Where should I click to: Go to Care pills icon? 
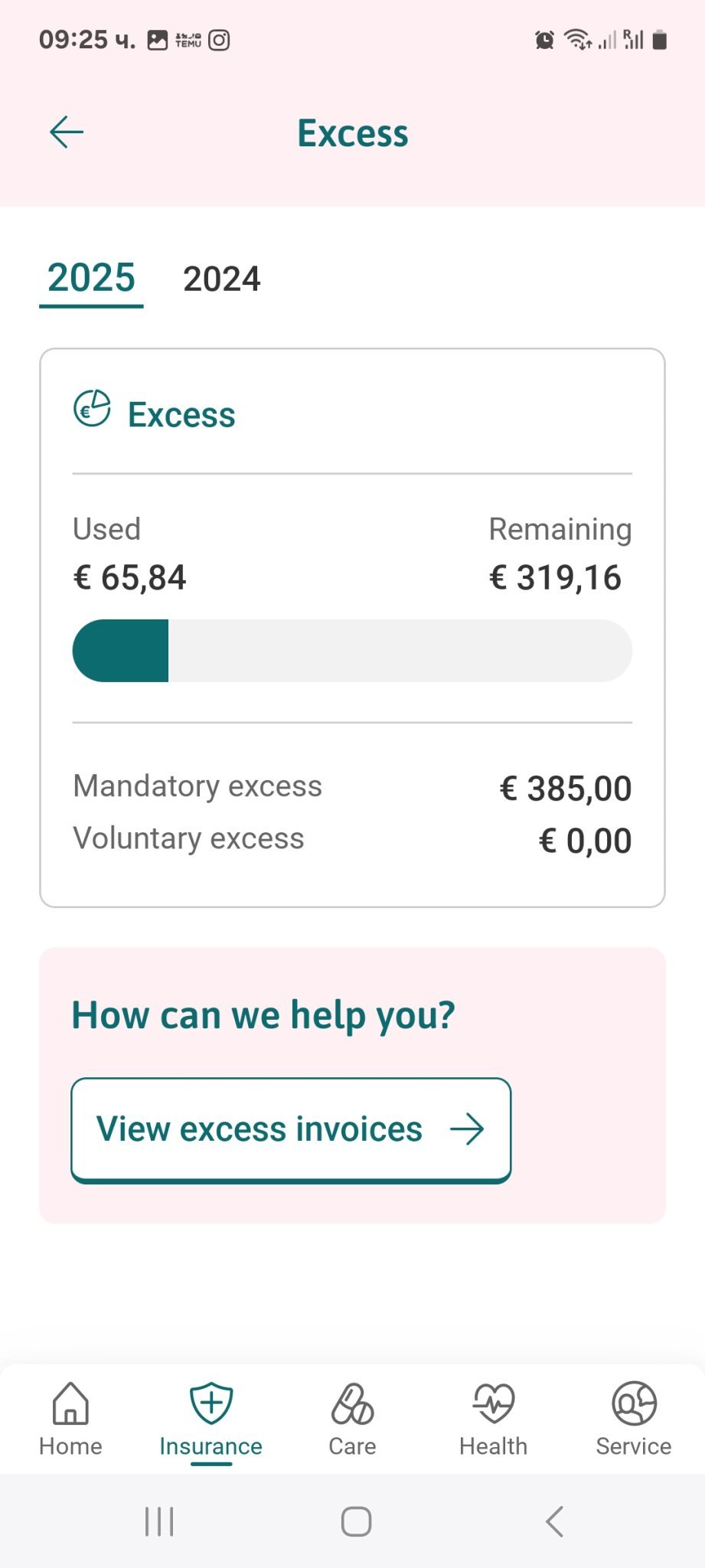(x=352, y=1405)
